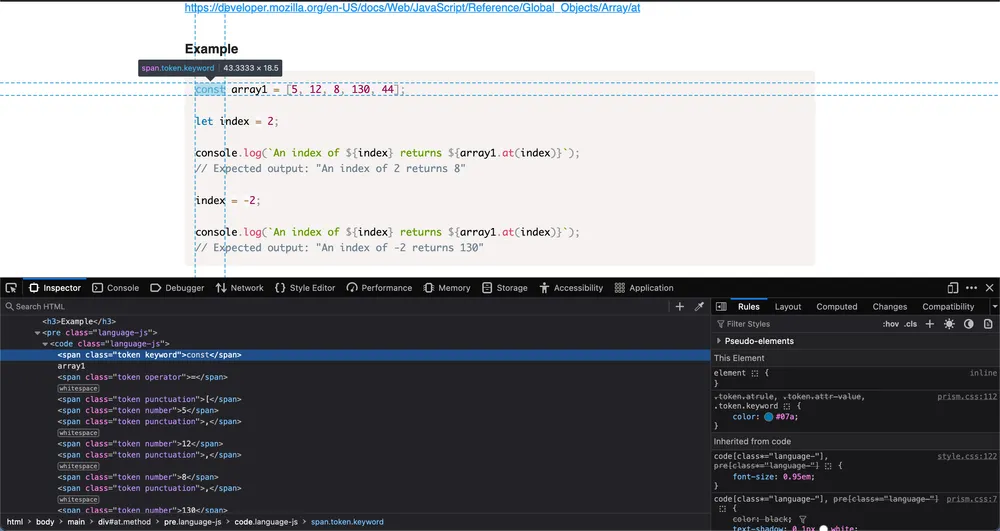The width and height of the screenshot is (1000, 531).
Task: Open the Storage tab
Action: (x=505, y=288)
